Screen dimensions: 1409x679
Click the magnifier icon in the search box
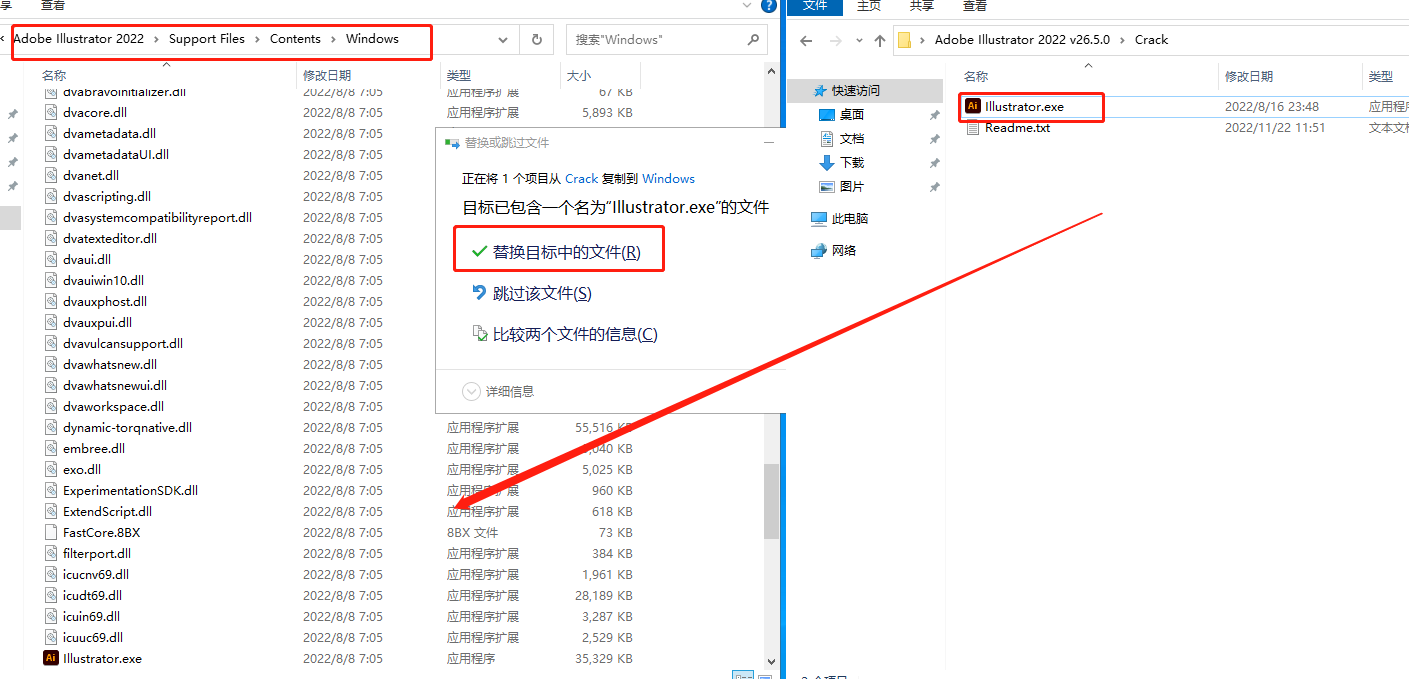click(753, 40)
